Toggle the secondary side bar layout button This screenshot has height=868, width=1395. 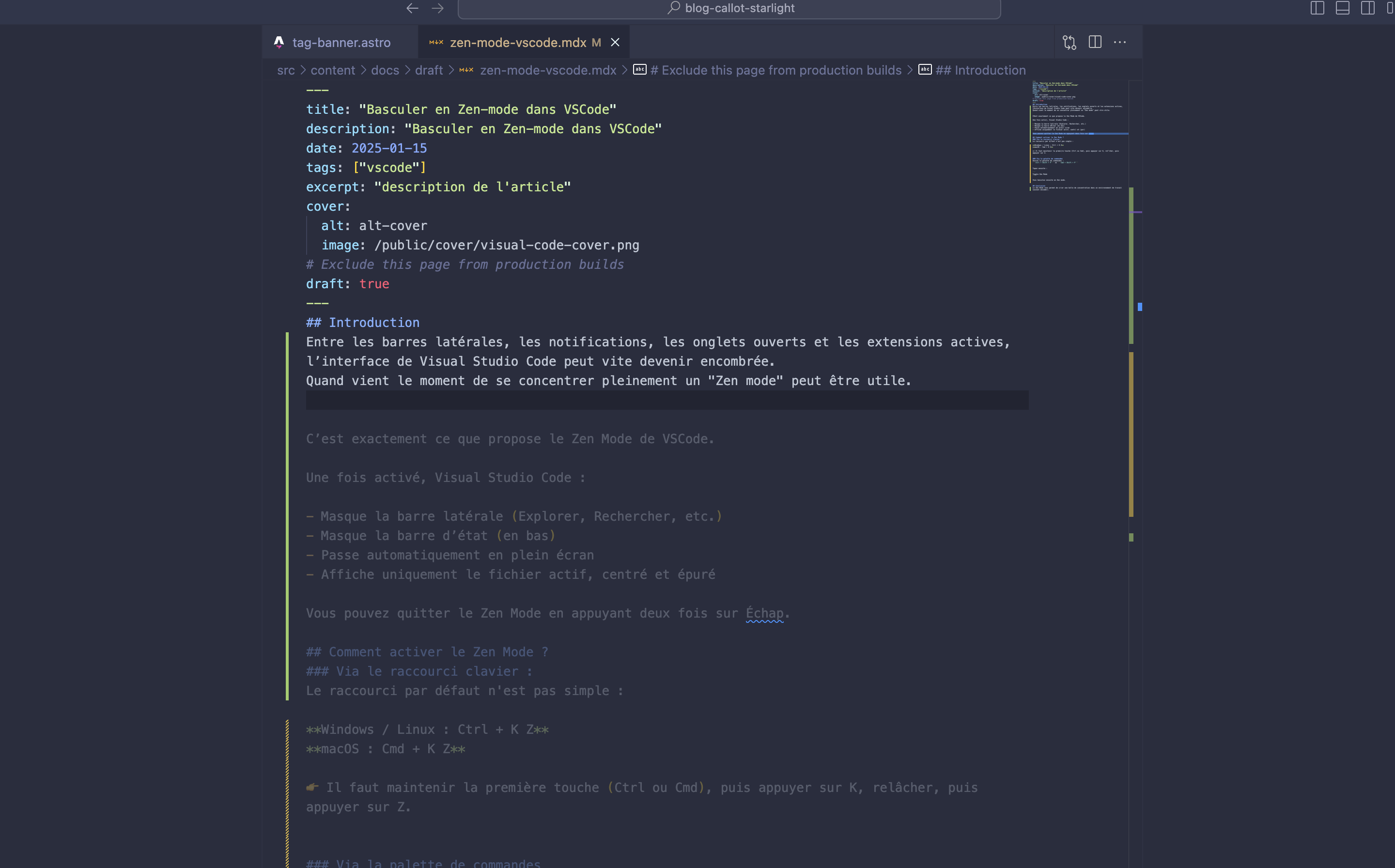[1367, 8]
